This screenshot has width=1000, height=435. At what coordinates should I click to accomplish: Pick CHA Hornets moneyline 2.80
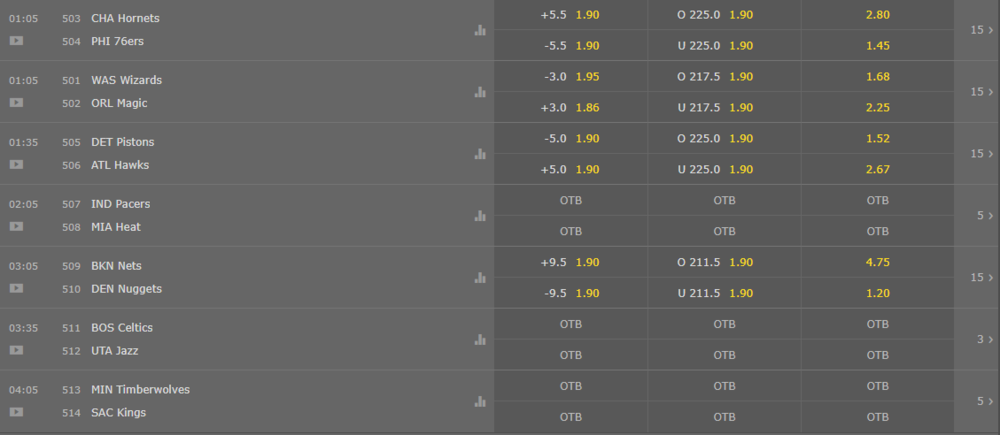[878, 15]
